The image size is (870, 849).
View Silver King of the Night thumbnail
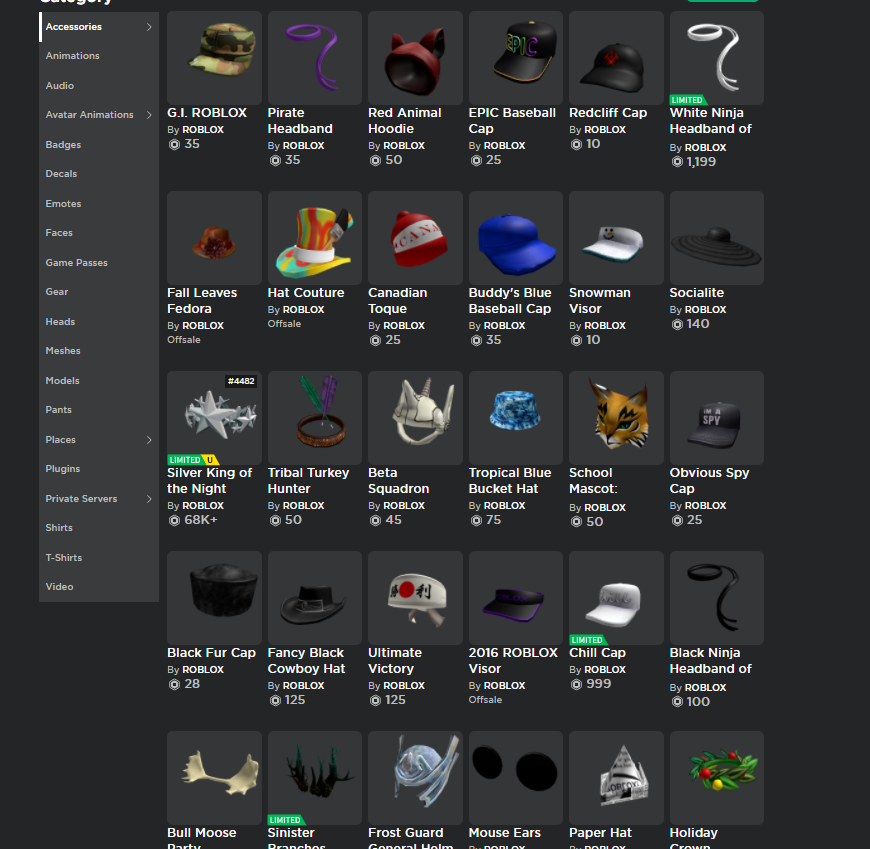point(214,418)
